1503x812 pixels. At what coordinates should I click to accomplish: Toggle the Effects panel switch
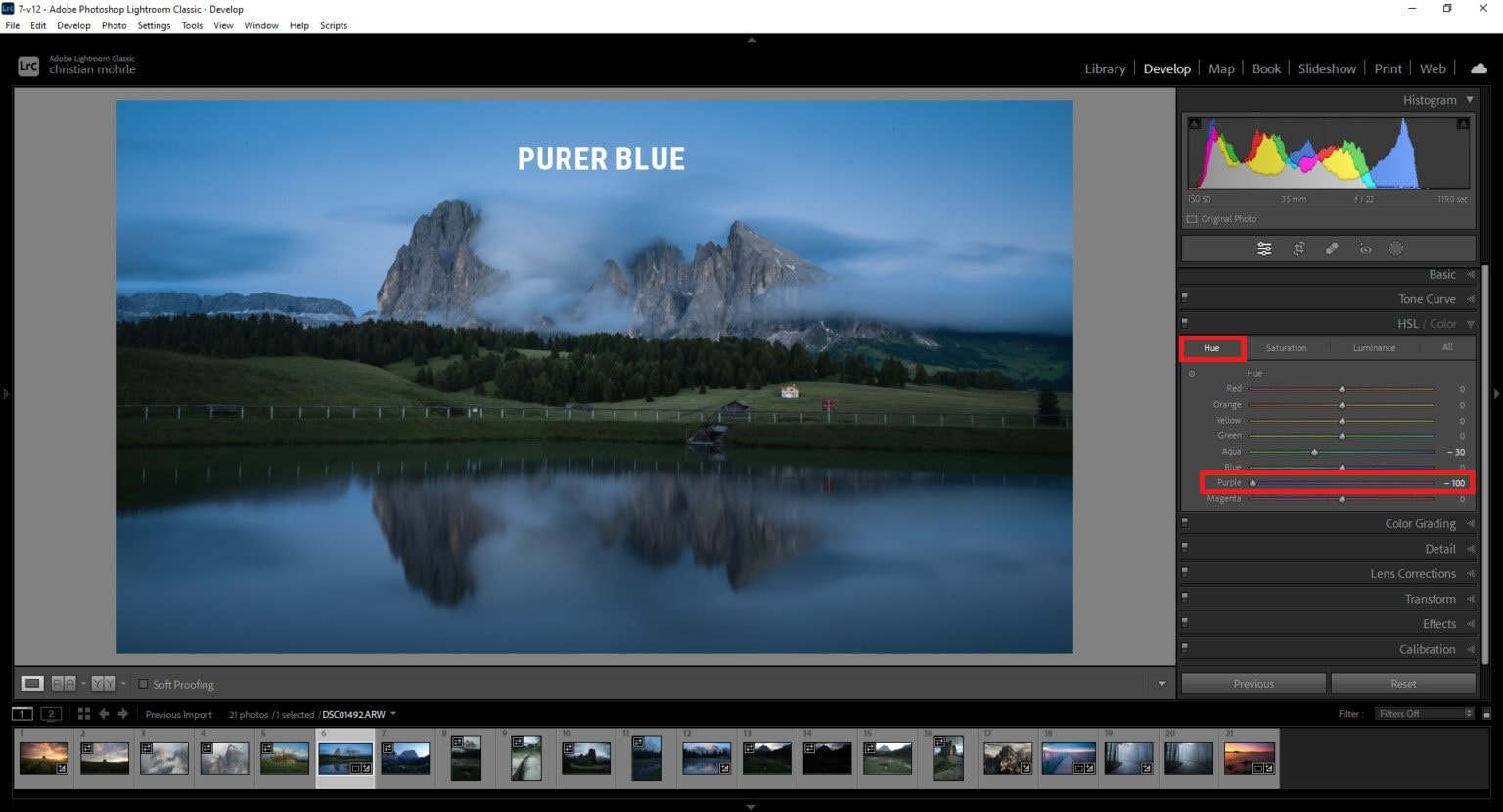click(1185, 622)
